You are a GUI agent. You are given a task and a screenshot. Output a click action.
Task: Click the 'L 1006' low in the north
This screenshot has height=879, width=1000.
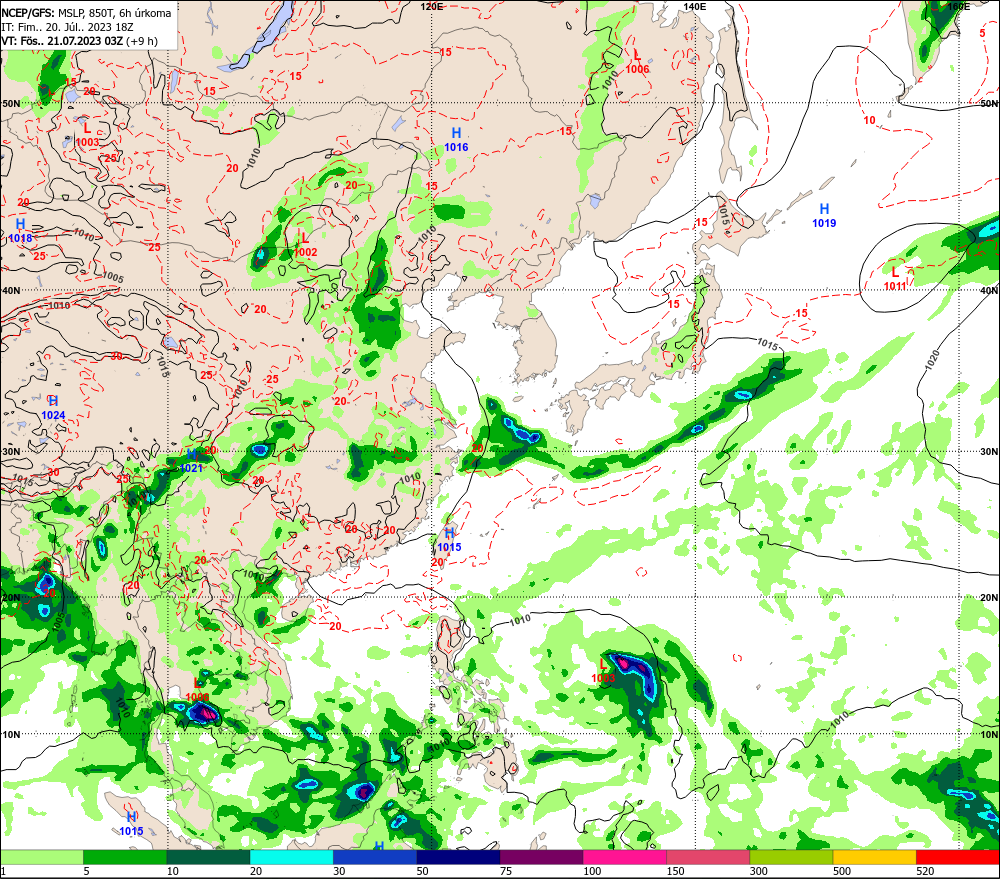coord(637,62)
